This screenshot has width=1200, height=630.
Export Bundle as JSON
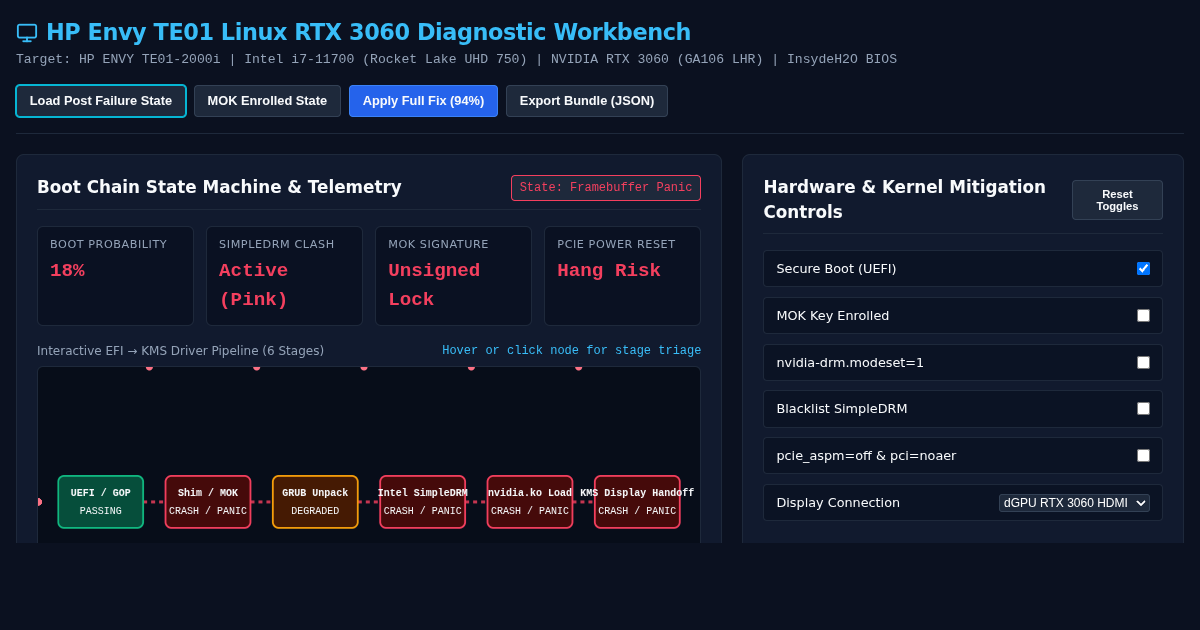coord(587,101)
